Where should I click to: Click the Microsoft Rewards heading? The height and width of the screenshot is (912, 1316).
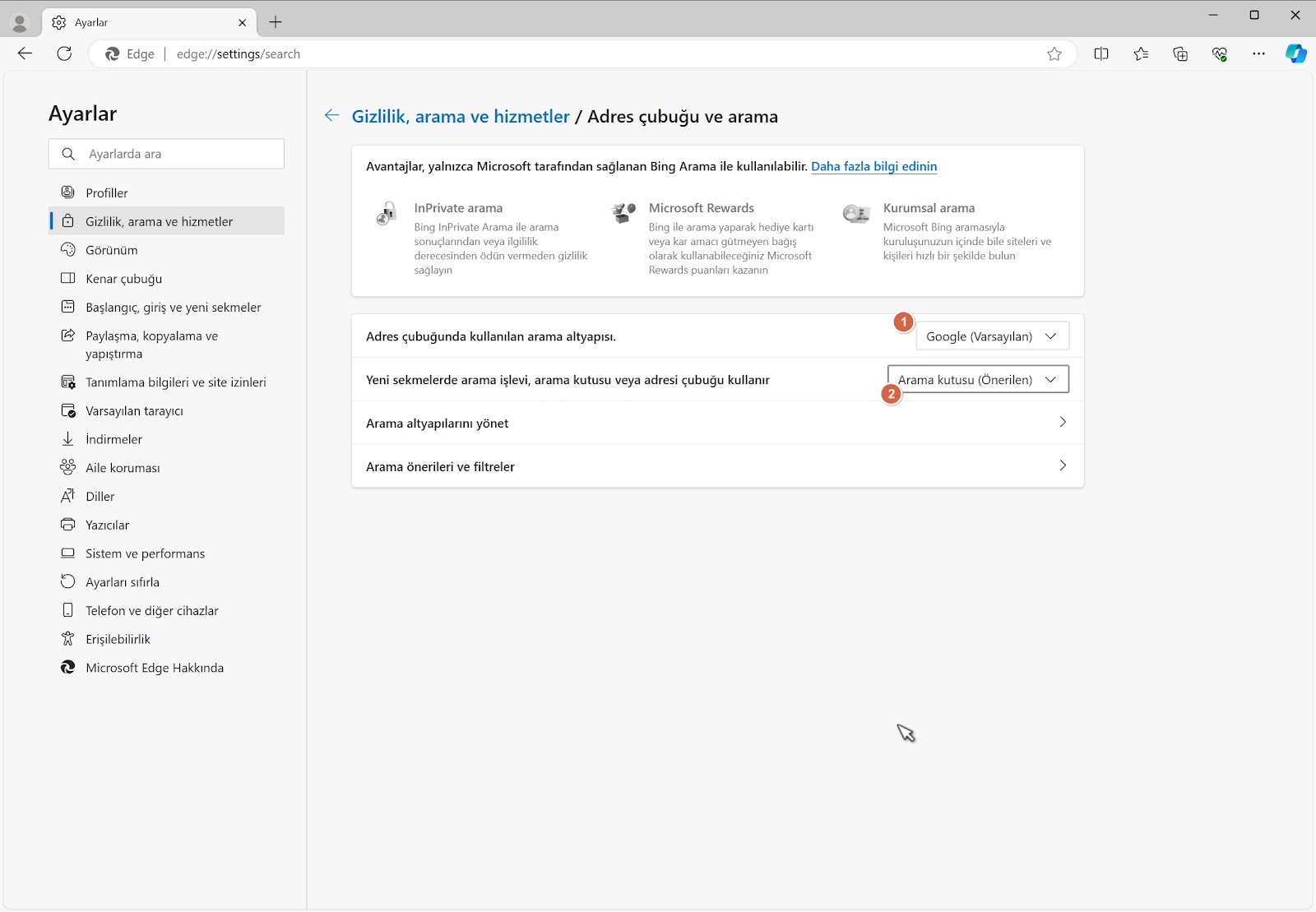click(x=701, y=208)
